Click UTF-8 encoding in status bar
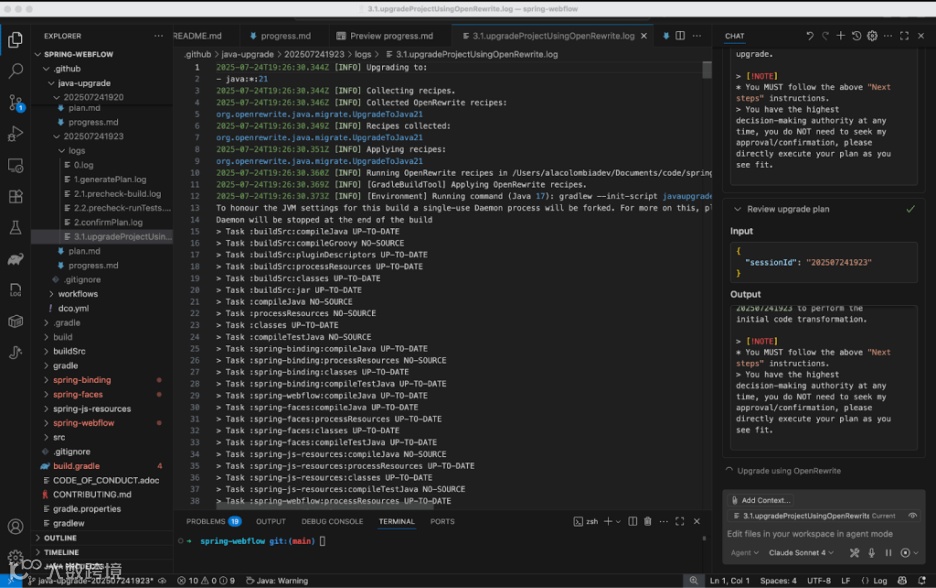Screen dimensions: 936x588 tap(818, 580)
